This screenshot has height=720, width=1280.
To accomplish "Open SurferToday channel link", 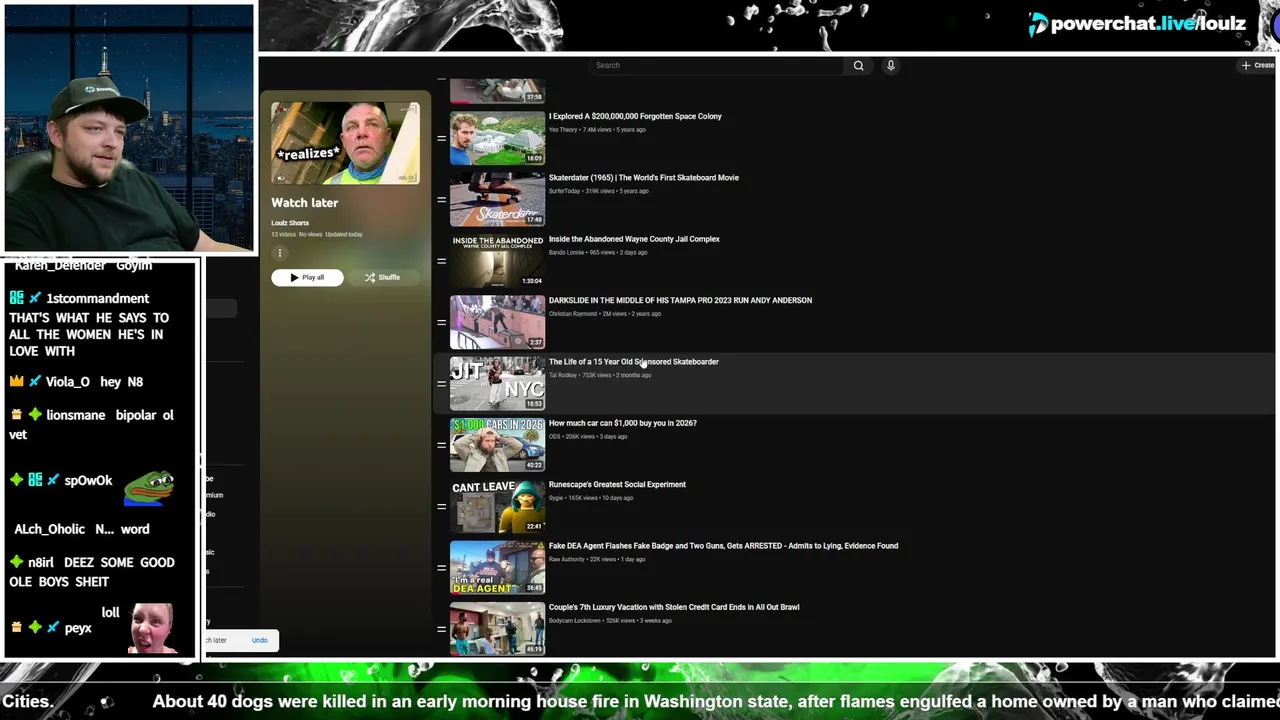I will [x=564, y=191].
